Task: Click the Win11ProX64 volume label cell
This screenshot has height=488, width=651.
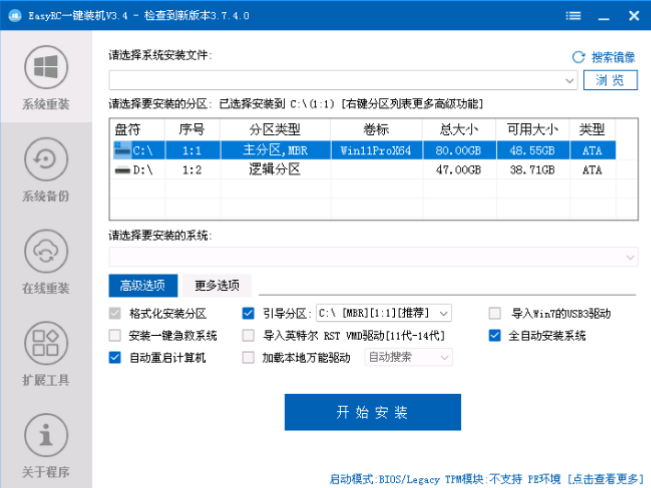Action: (376, 150)
